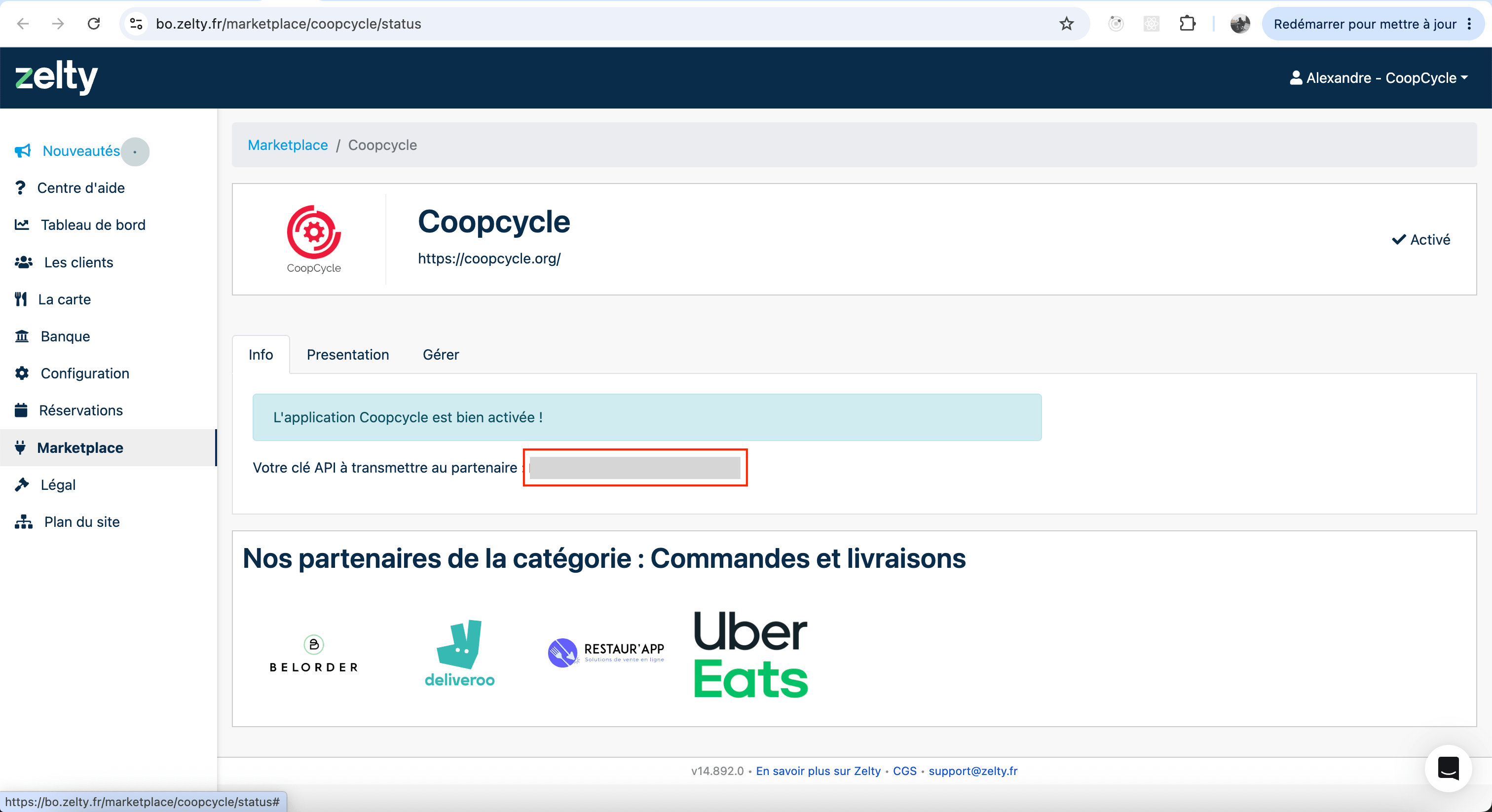The width and height of the screenshot is (1492, 812).
Task: Click the La carte cutlery icon
Action: 21,299
